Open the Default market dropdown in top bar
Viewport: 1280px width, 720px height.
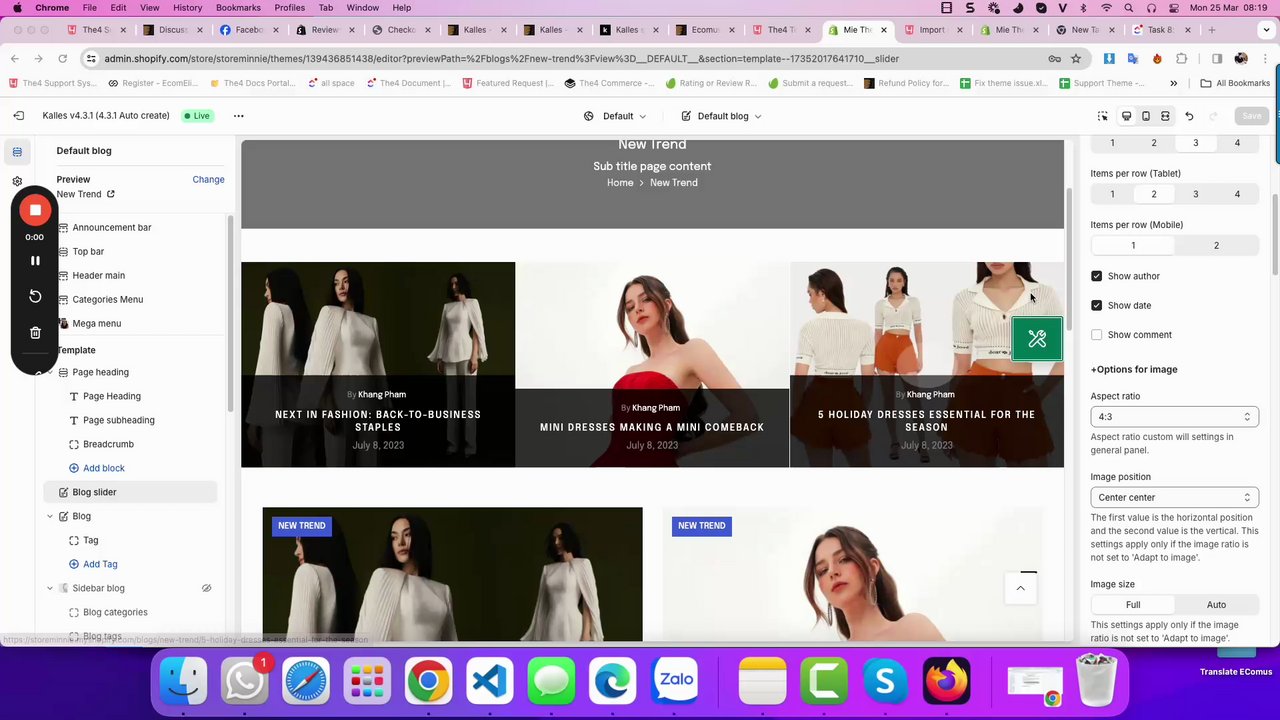615,116
